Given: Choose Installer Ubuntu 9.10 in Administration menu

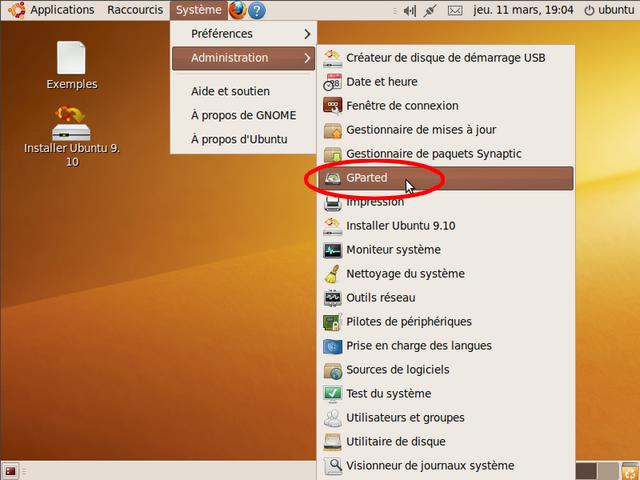Looking at the screenshot, I should tap(446, 226).
